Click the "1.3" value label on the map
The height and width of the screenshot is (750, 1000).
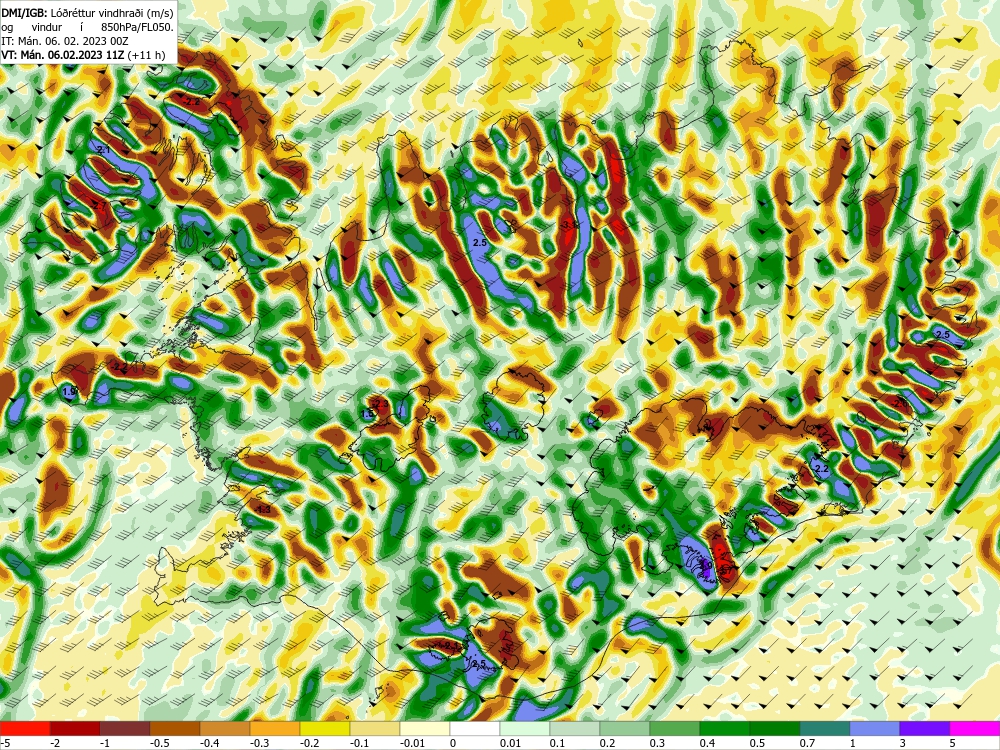coord(263,510)
